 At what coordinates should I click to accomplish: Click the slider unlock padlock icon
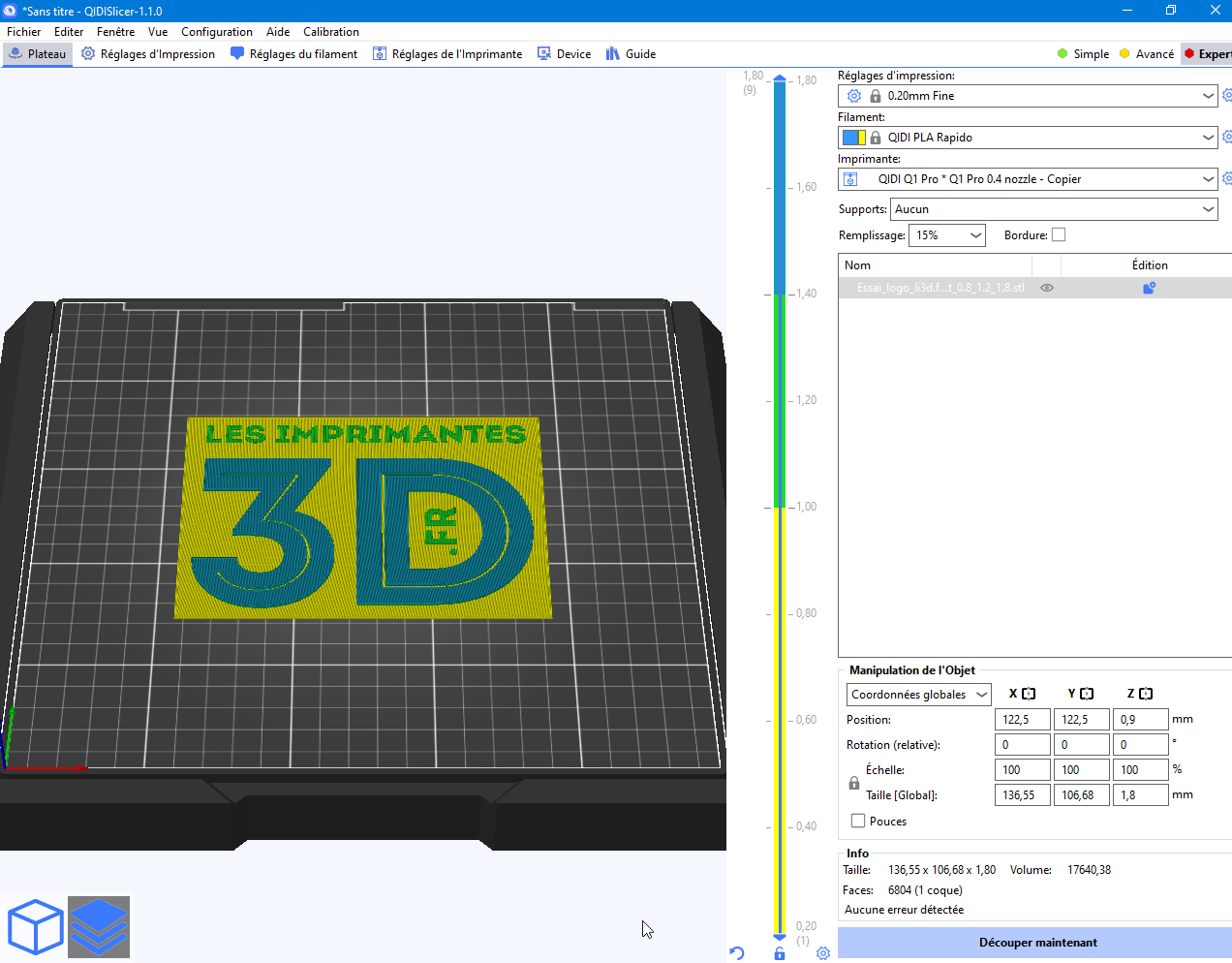pyautogui.click(x=780, y=953)
